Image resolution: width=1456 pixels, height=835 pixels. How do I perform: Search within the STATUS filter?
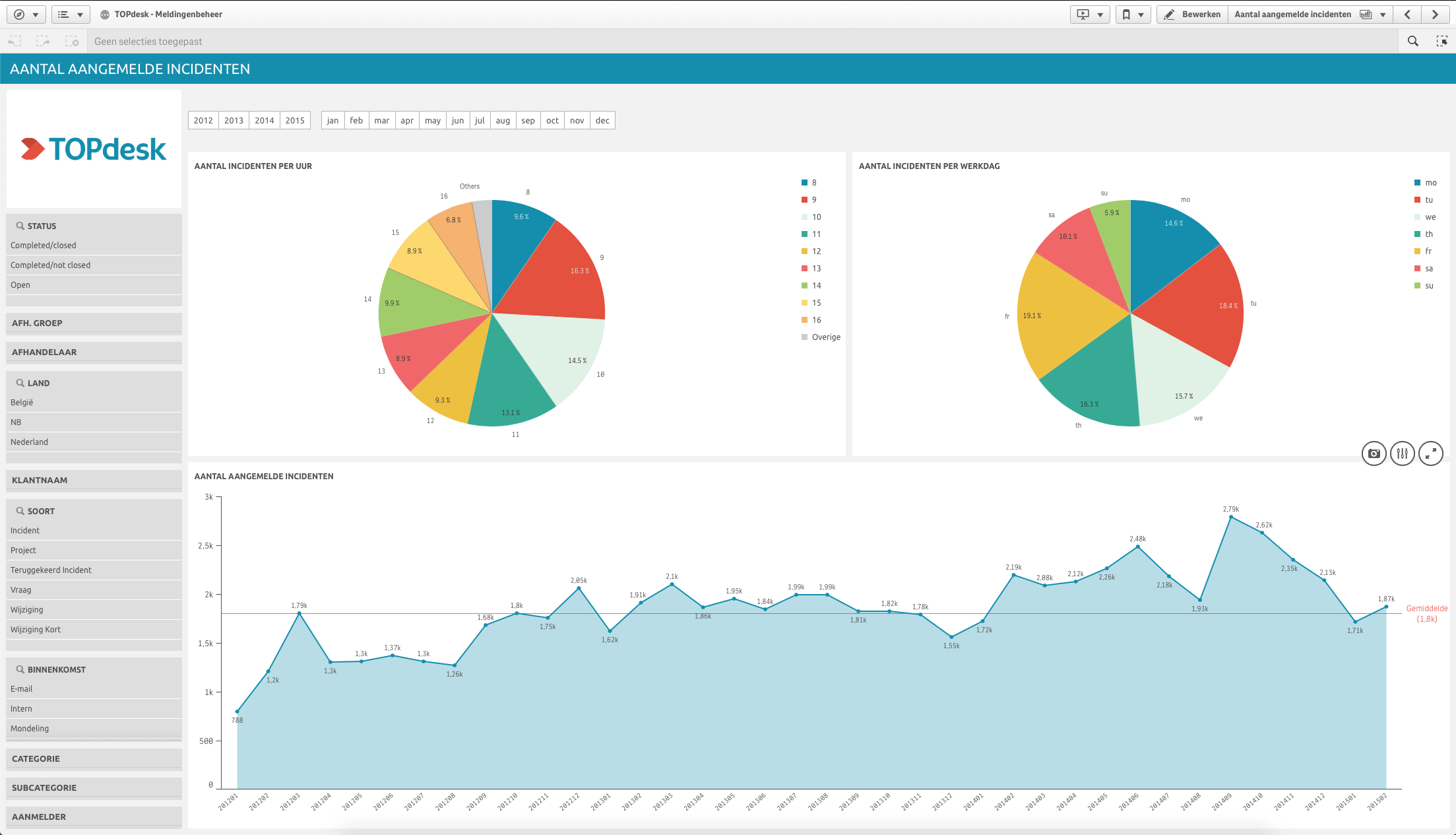tap(20, 226)
